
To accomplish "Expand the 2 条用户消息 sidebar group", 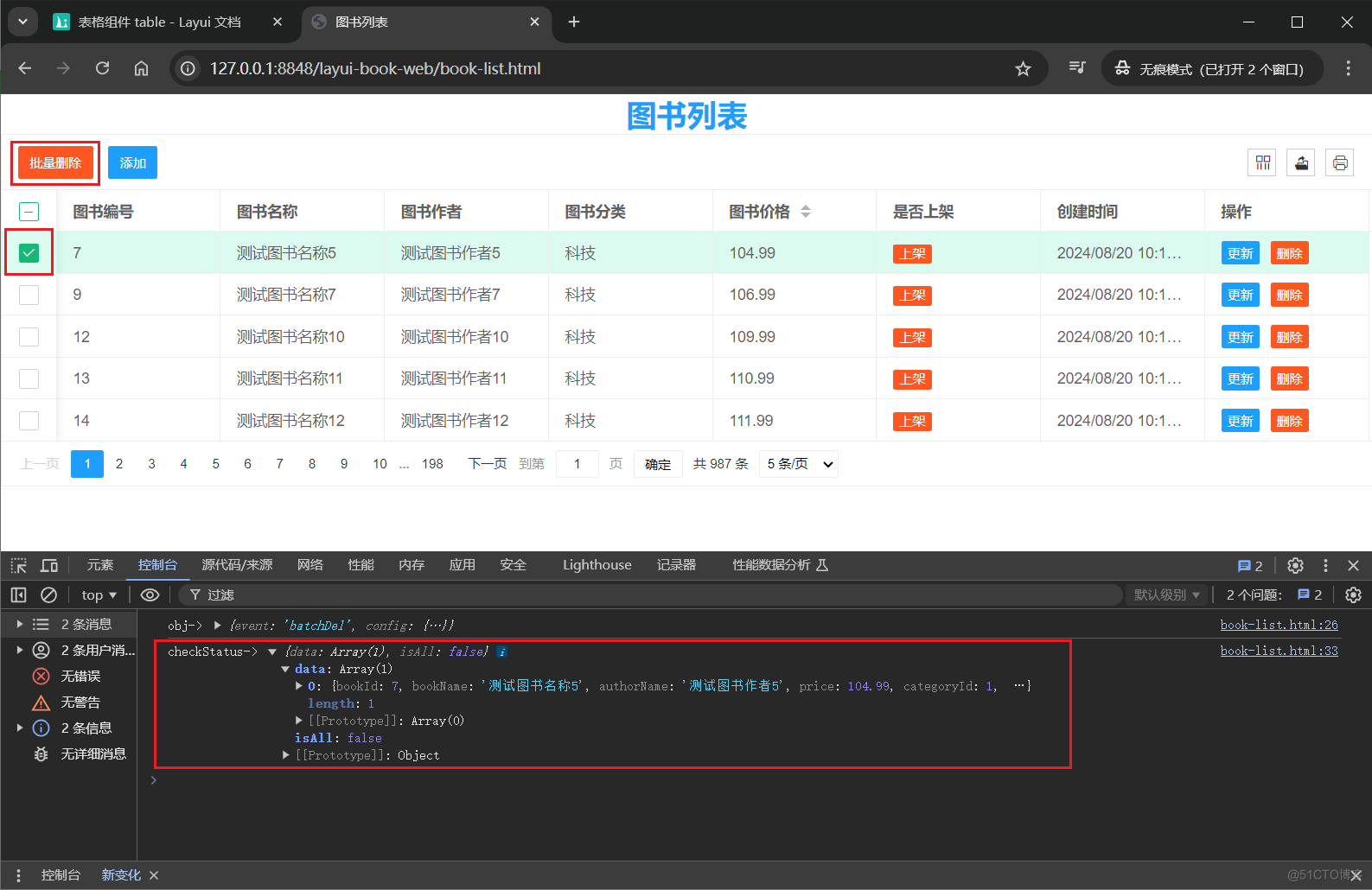I will click(19, 650).
